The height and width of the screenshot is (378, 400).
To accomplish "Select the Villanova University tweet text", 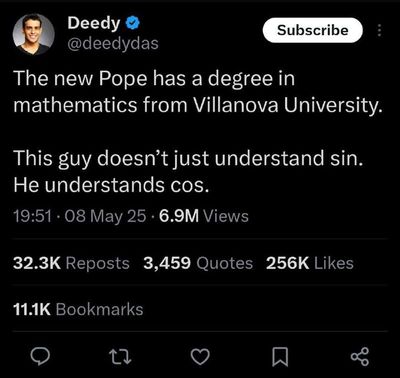I will [x=197, y=92].
